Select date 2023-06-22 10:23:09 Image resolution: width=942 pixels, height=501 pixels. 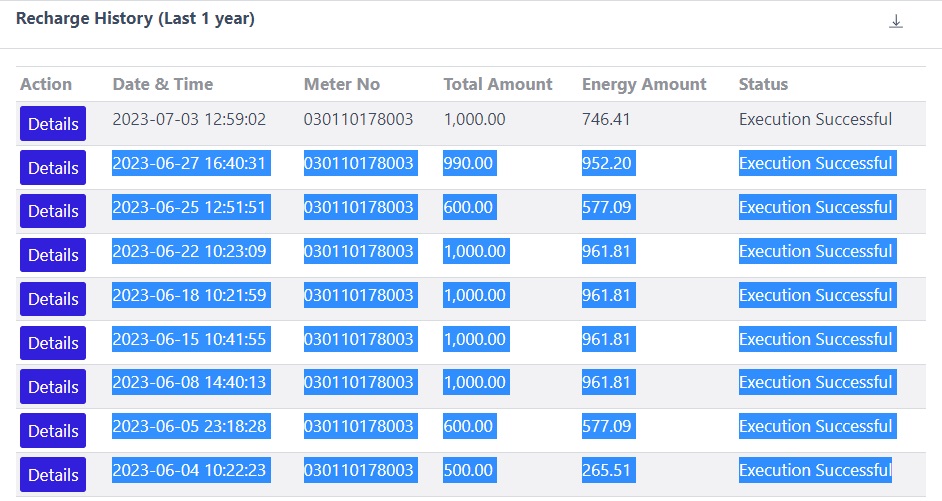coord(191,251)
